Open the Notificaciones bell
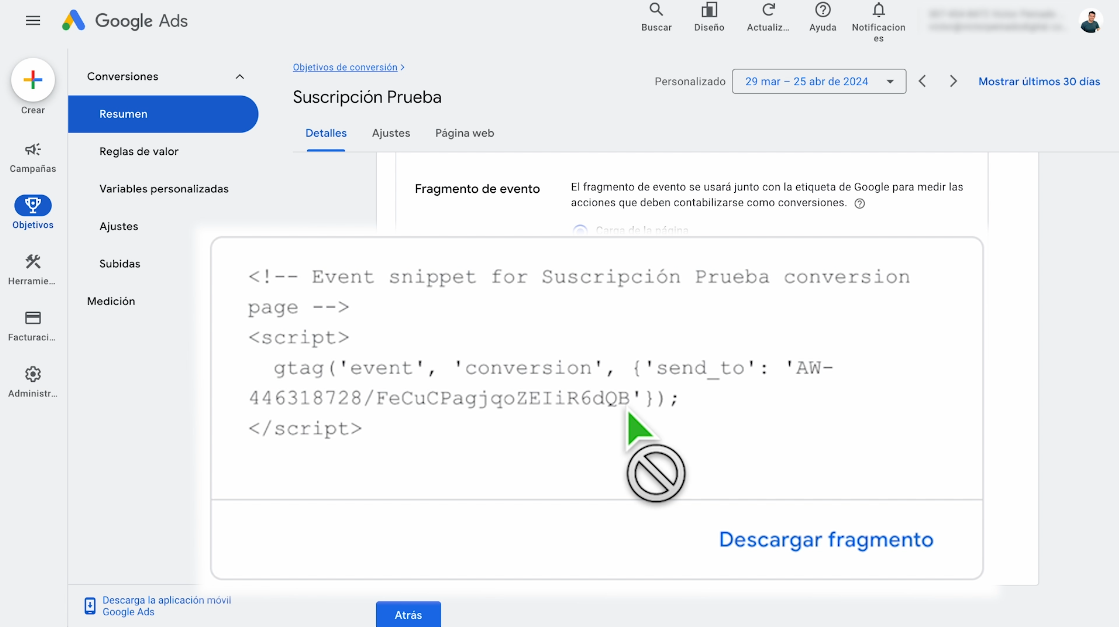Viewport: 1119px width, 627px height. click(x=879, y=22)
